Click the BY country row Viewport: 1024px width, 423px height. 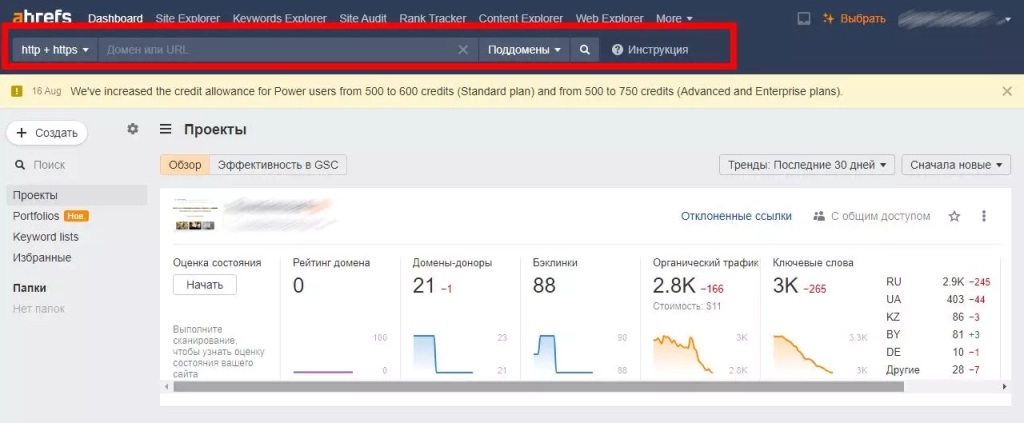pyautogui.click(x=938, y=335)
